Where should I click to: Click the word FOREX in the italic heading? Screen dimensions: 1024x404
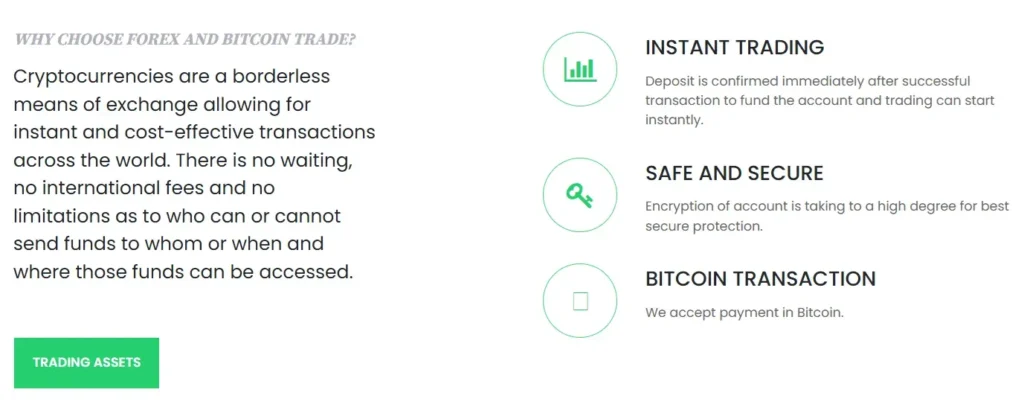tap(145, 40)
